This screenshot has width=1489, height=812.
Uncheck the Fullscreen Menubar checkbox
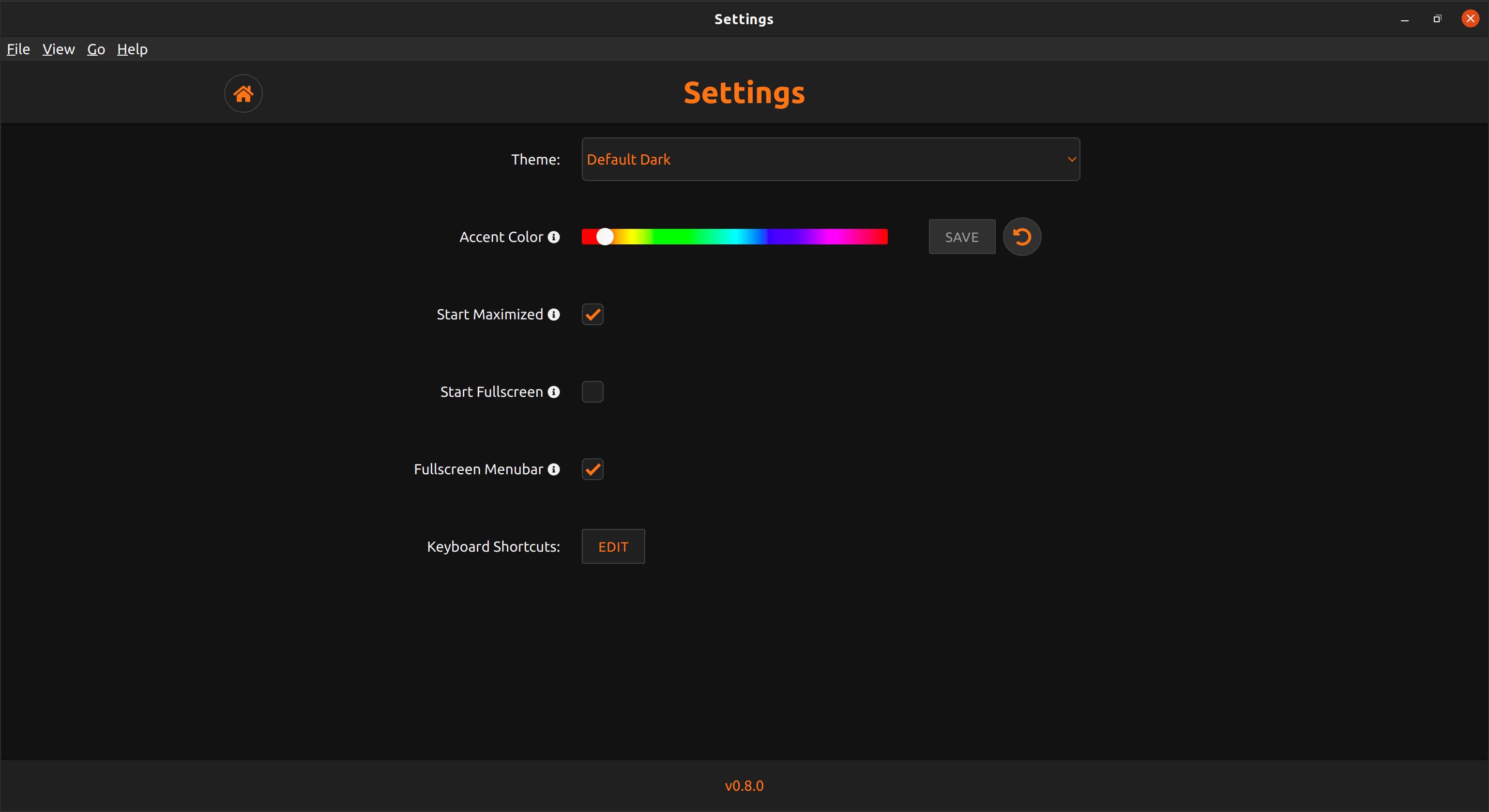tap(592, 469)
